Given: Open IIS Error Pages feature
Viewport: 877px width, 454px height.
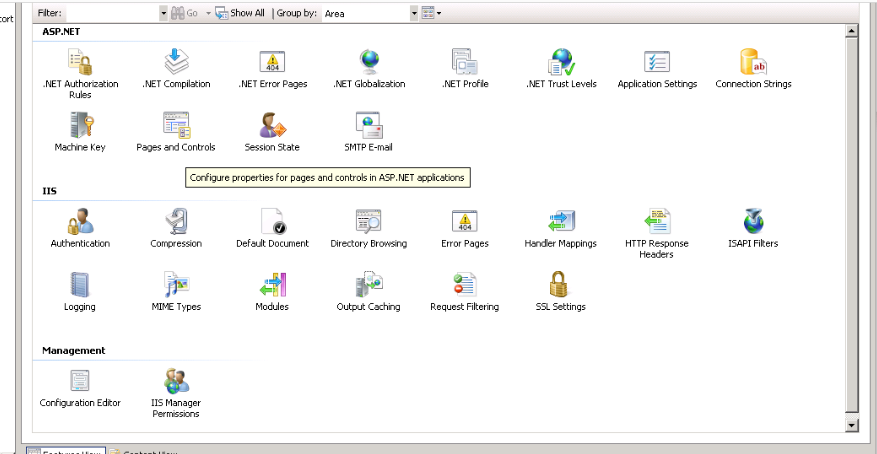Looking at the screenshot, I should 465,228.
